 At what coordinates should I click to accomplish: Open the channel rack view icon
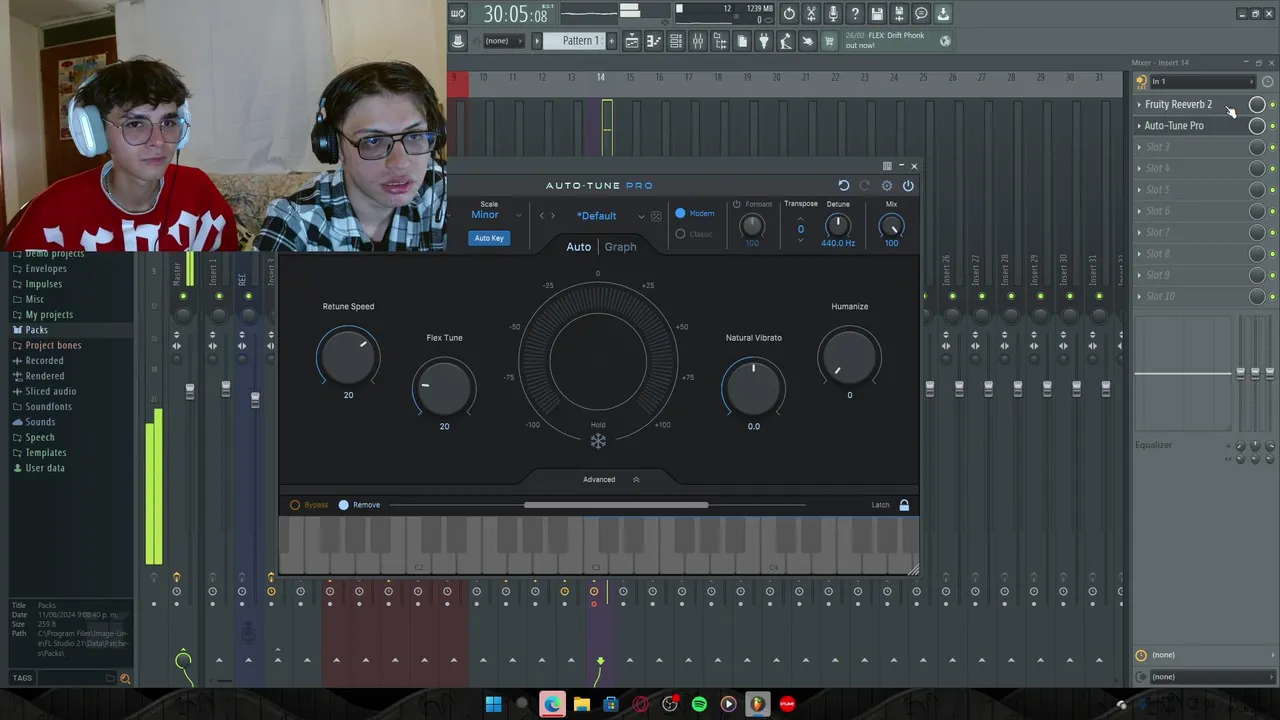tap(676, 41)
